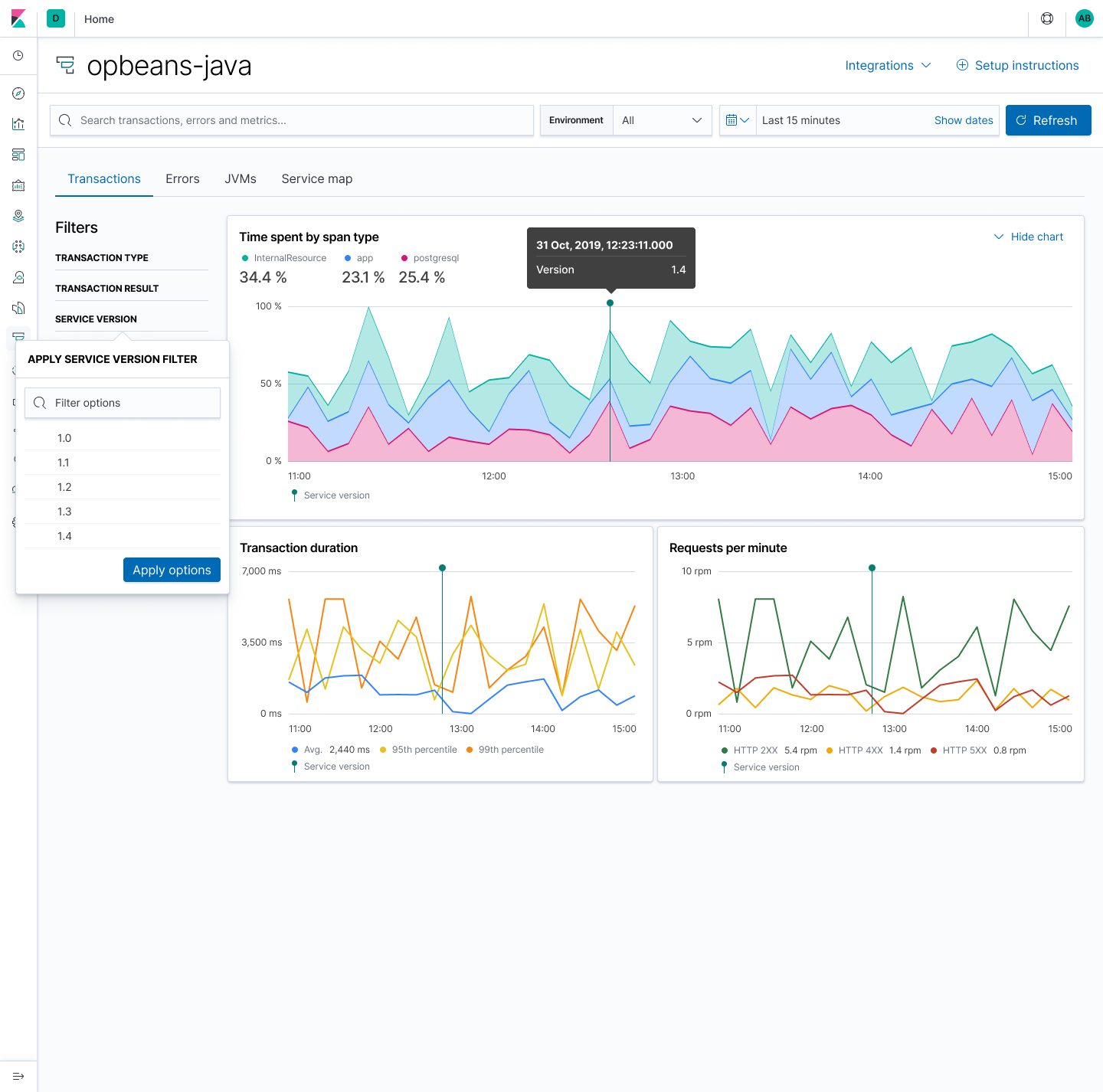
Task: Open the Dashboard app from sidebar
Action: click(x=18, y=155)
